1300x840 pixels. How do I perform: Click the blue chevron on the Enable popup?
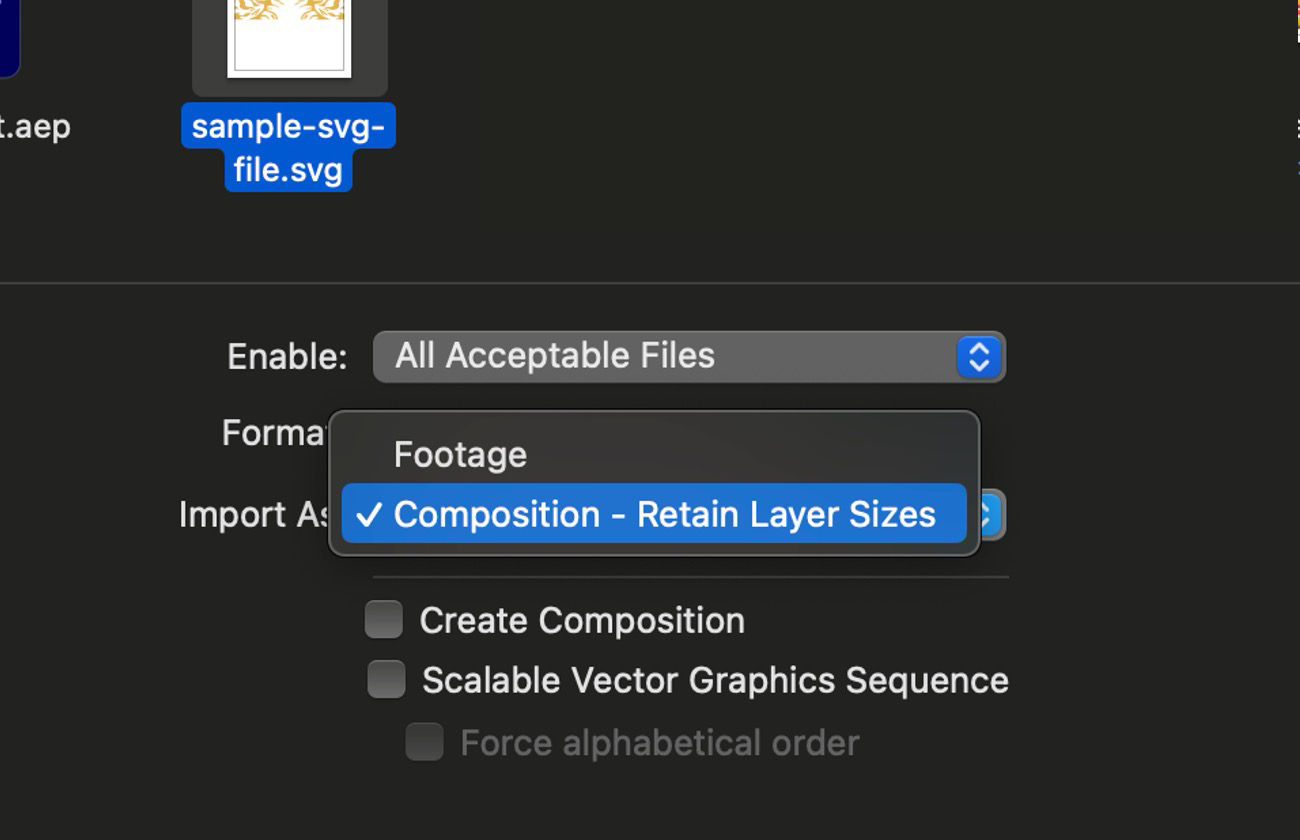click(x=981, y=356)
